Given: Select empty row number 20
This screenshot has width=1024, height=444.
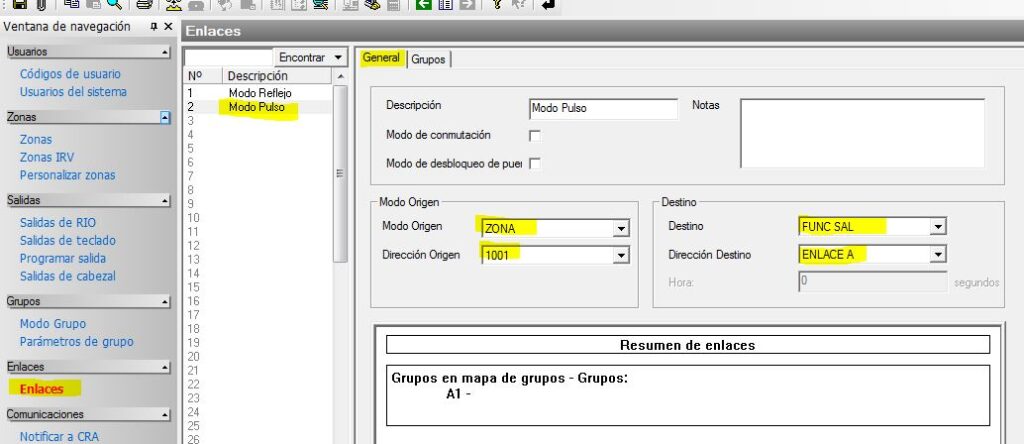Looking at the screenshot, I should [258, 357].
